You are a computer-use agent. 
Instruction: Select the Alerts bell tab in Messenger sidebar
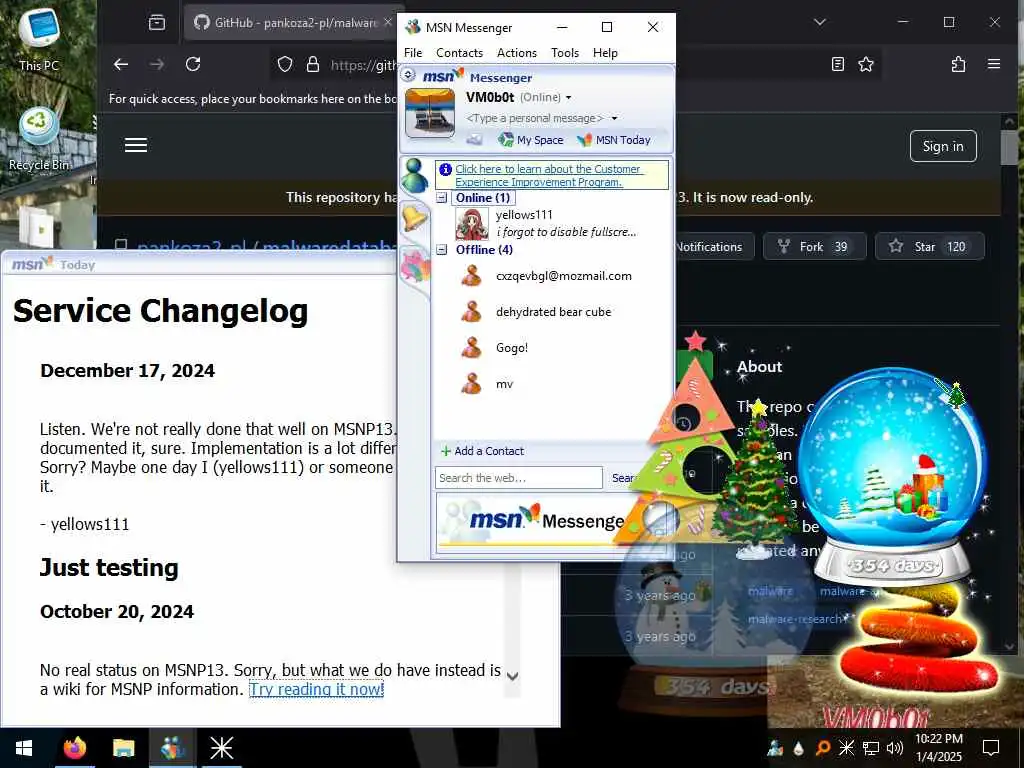(414, 218)
